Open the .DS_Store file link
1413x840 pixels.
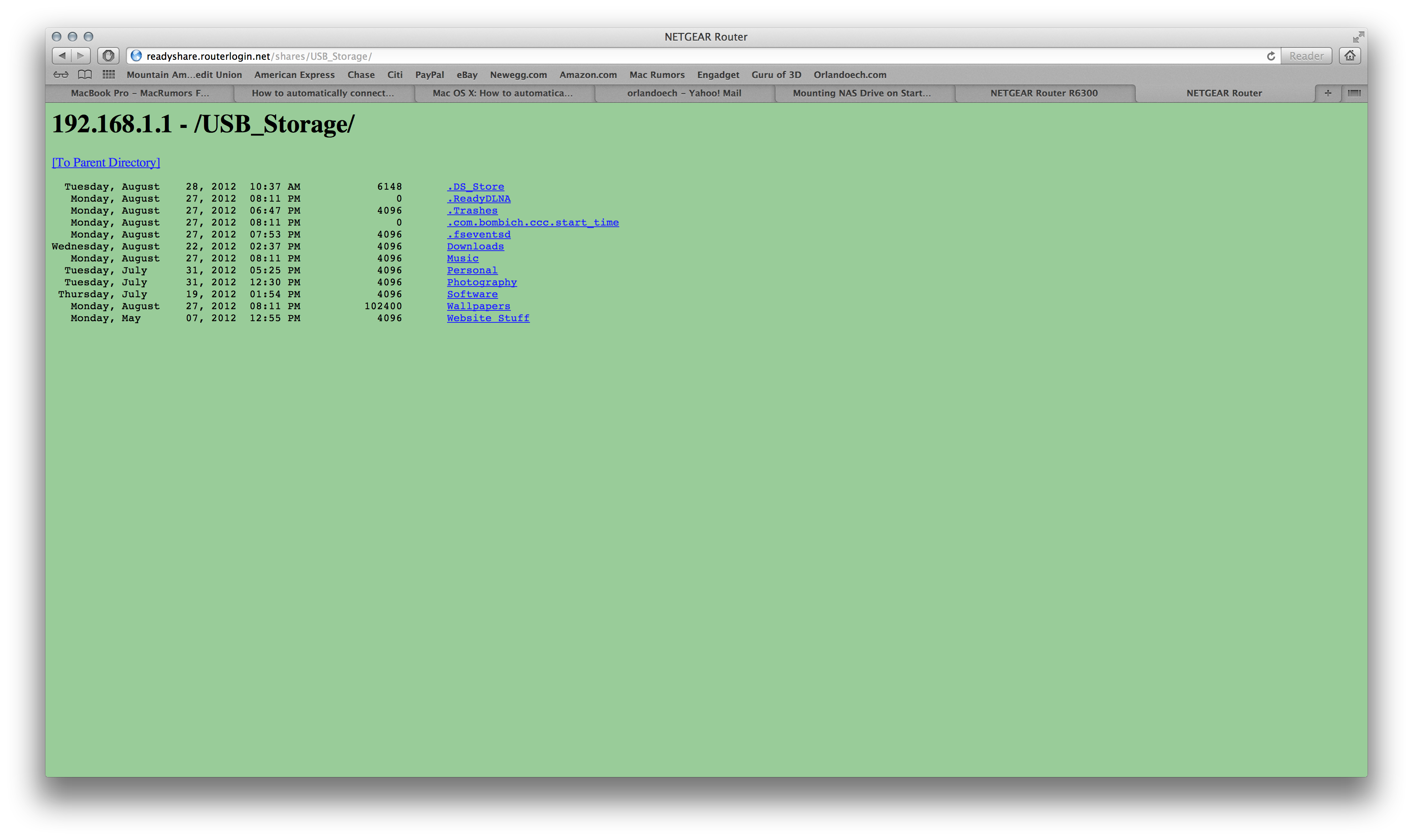pos(475,187)
